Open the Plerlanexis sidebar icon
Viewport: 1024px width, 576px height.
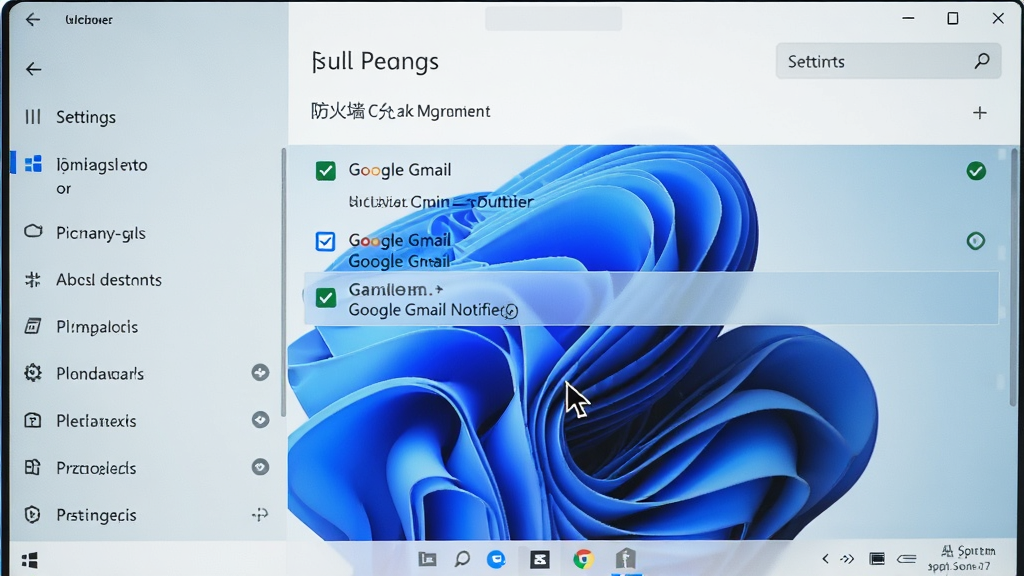pos(33,420)
